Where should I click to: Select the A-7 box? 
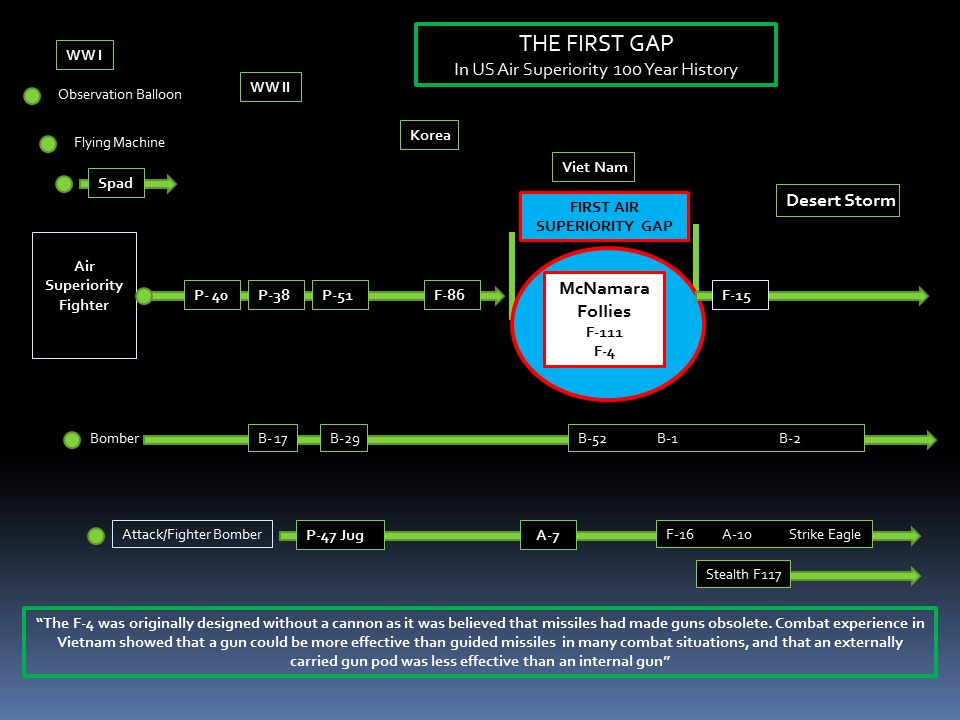[548, 536]
